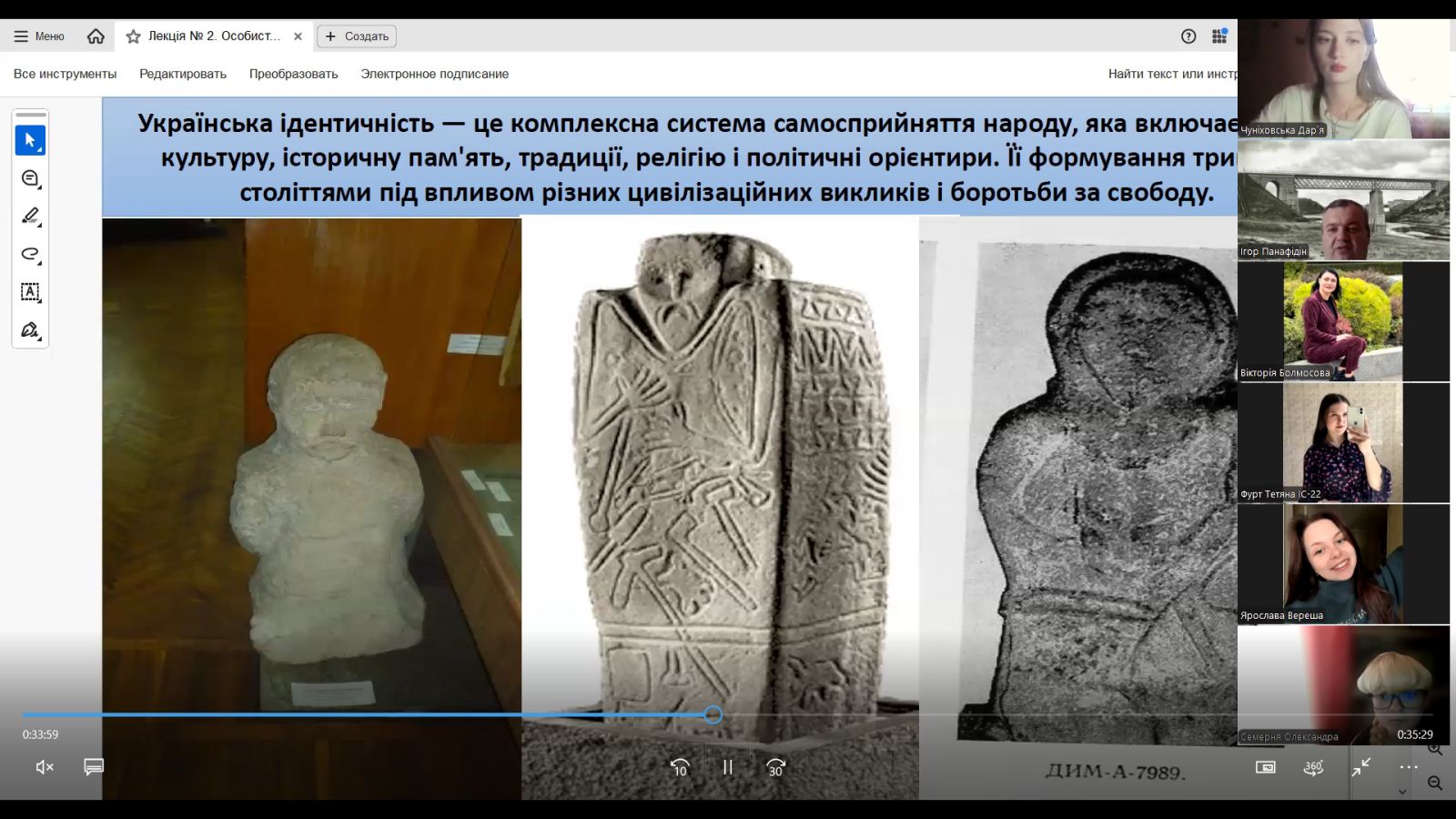1456x819 pixels.
Task: Switch to the Редактировать toolbar item
Action: click(x=181, y=74)
